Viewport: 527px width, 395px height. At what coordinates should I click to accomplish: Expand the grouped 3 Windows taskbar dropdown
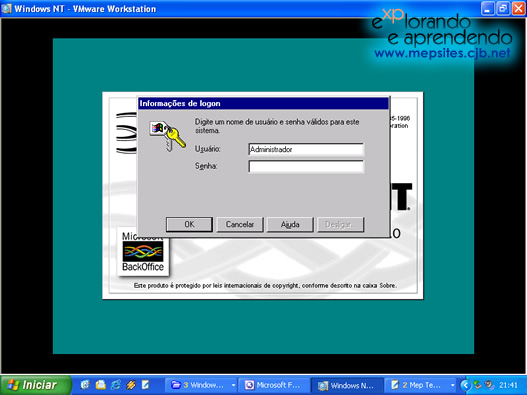click(x=233, y=385)
